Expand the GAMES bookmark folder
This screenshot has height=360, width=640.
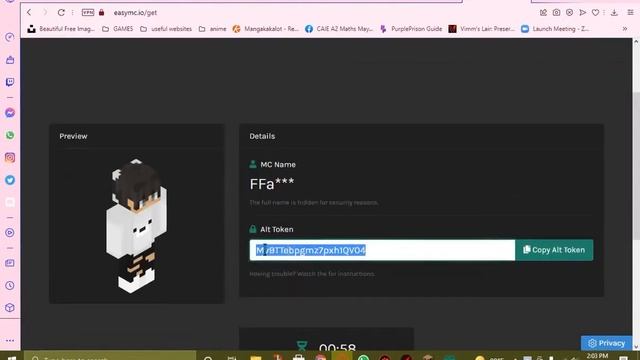coord(118,29)
